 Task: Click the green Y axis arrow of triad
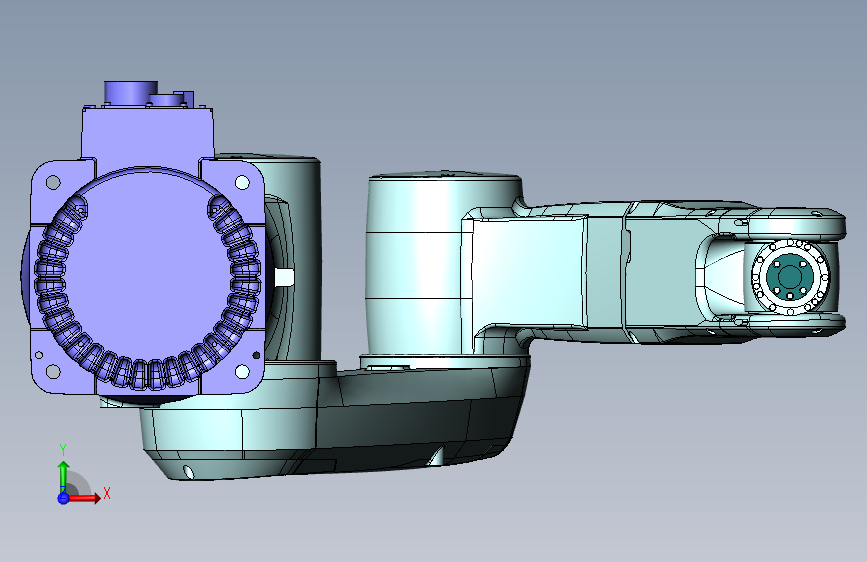[64, 477]
